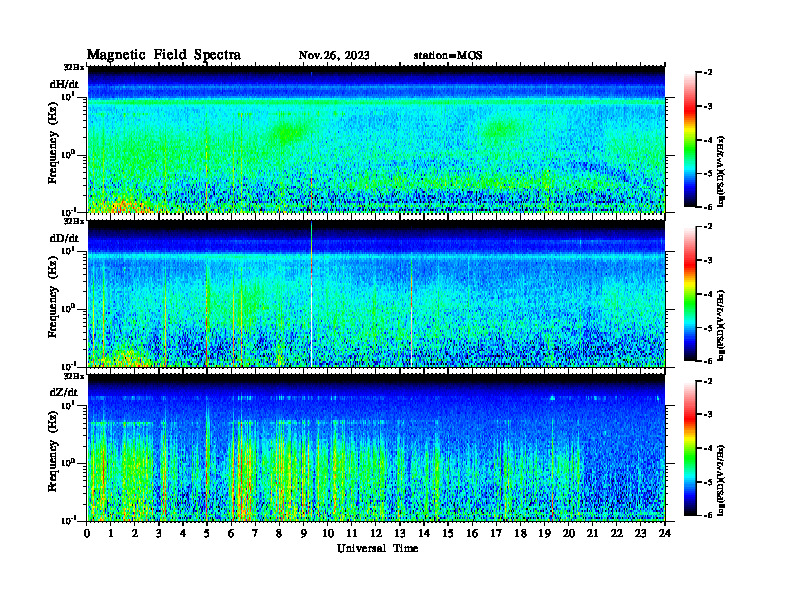792x612 pixels.
Task: Click hour 19 tick label on time axis
Action: click(x=544, y=534)
